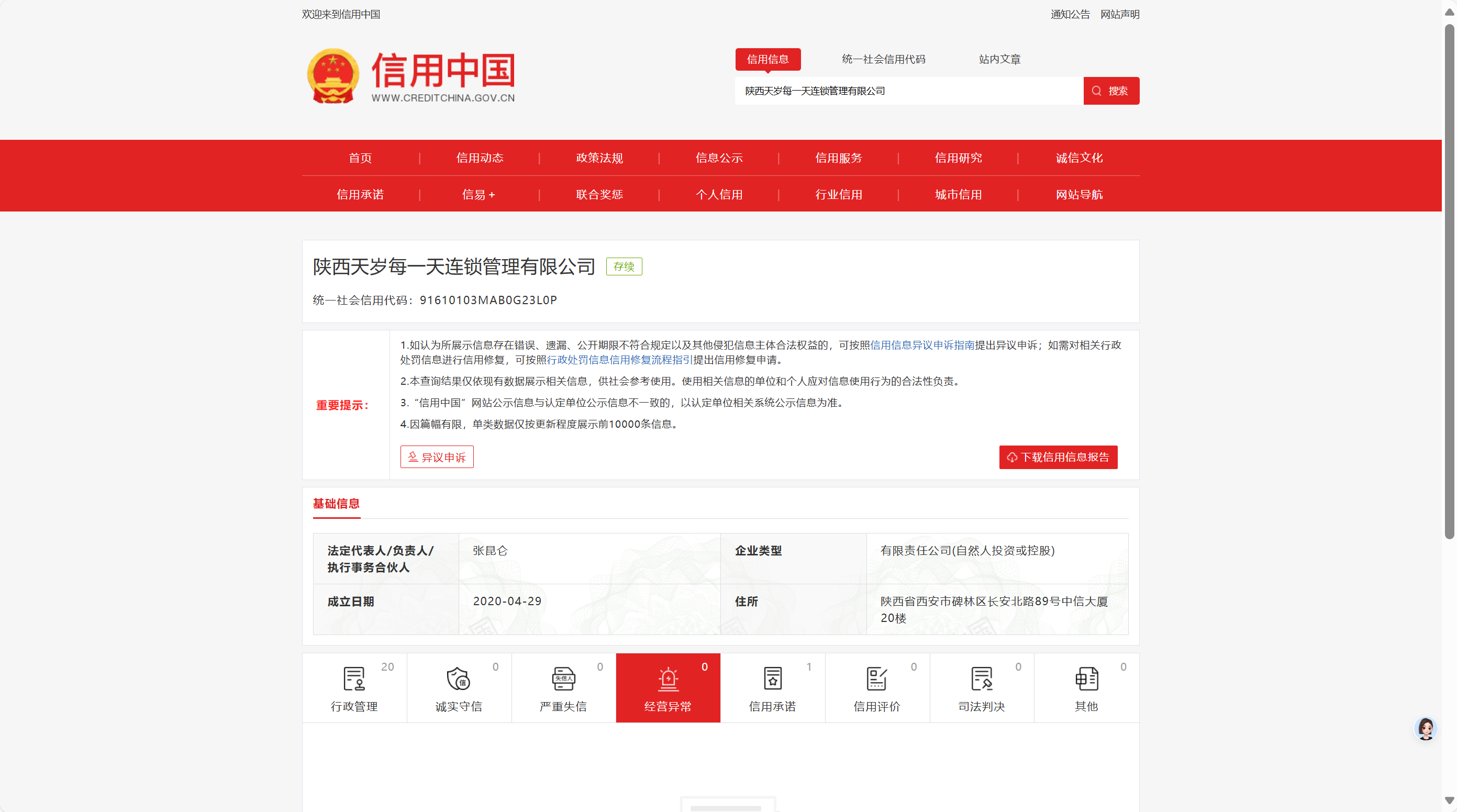Open 信用服务 menu item
The image size is (1457, 812).
[839, 158]
